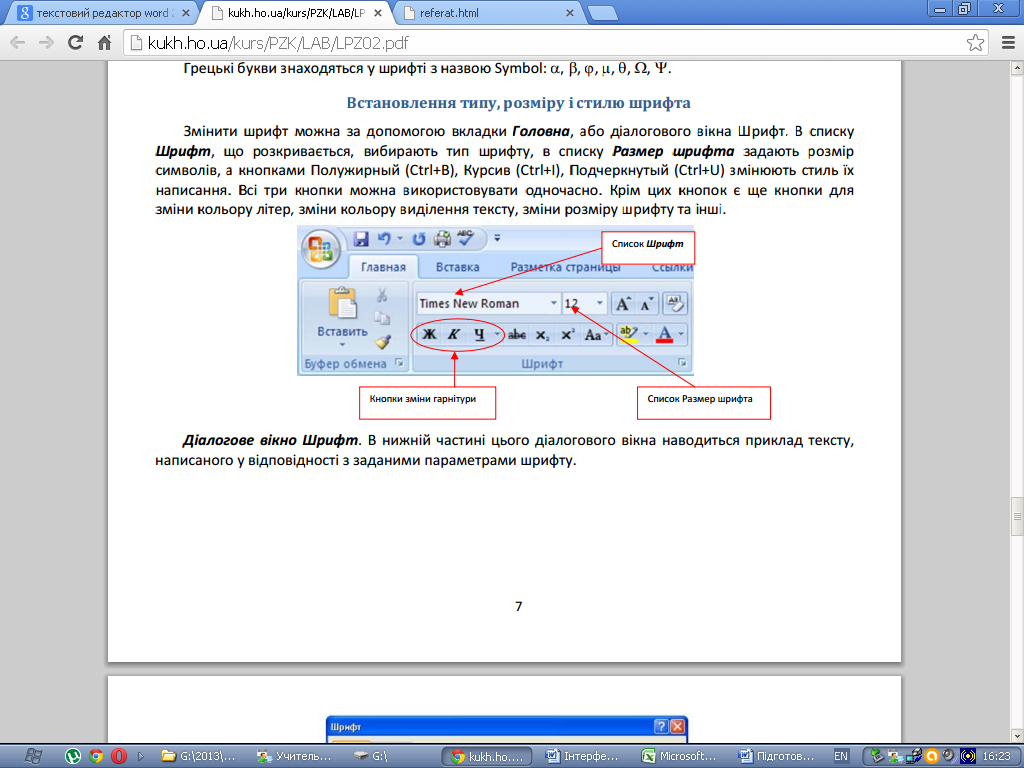Click the scrollbar down arrow

click(1017, 736)
